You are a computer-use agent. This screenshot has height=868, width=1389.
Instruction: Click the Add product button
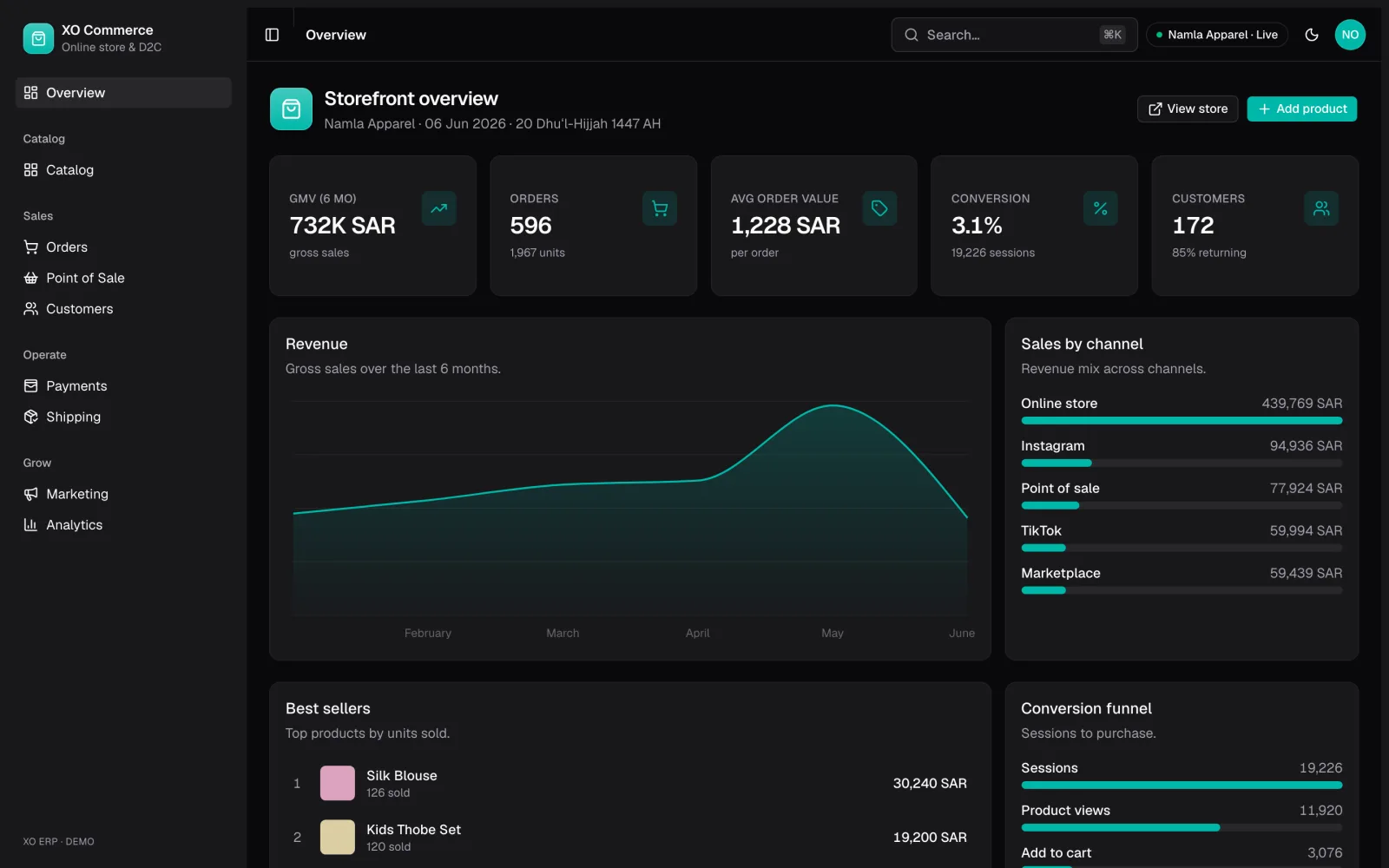tap(1302, 108)
